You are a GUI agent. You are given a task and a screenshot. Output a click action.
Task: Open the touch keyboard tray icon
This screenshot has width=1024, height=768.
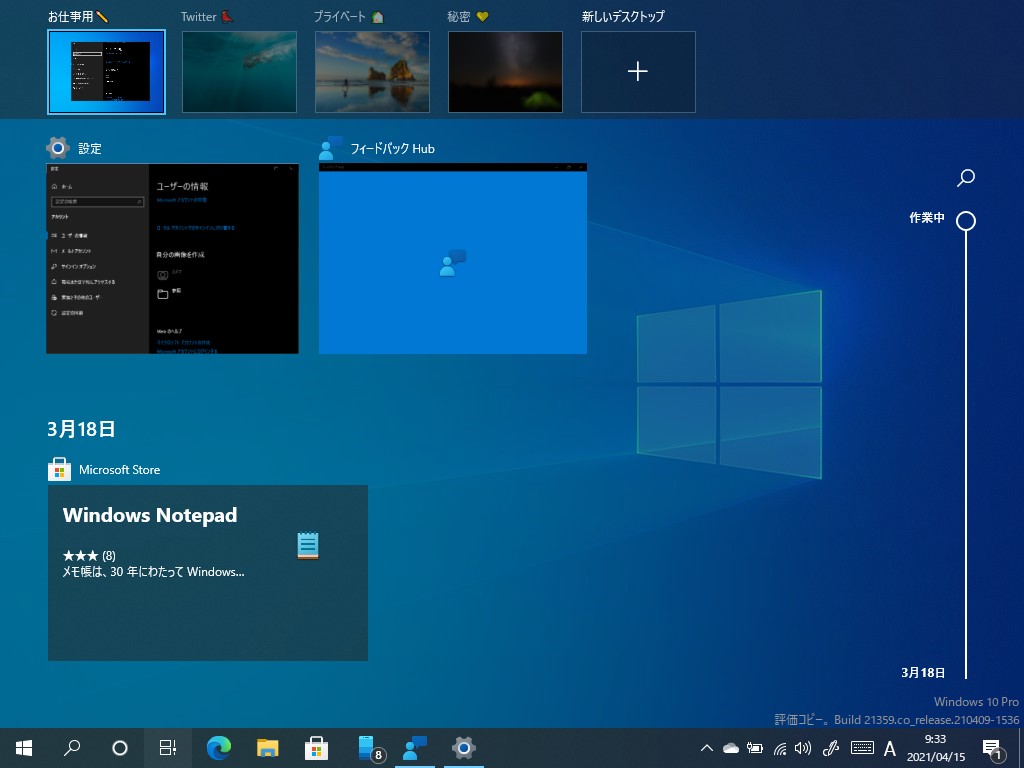coord(862,748)
